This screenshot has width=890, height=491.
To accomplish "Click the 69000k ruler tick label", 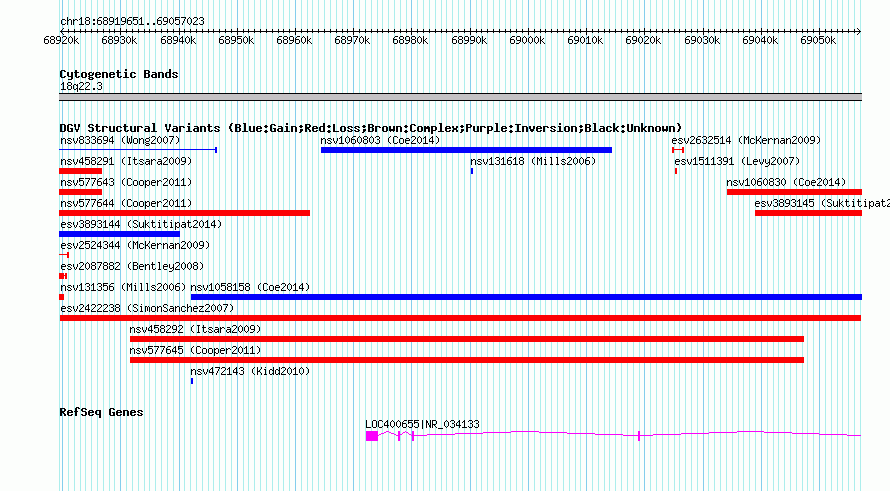I will coord(527,40).
